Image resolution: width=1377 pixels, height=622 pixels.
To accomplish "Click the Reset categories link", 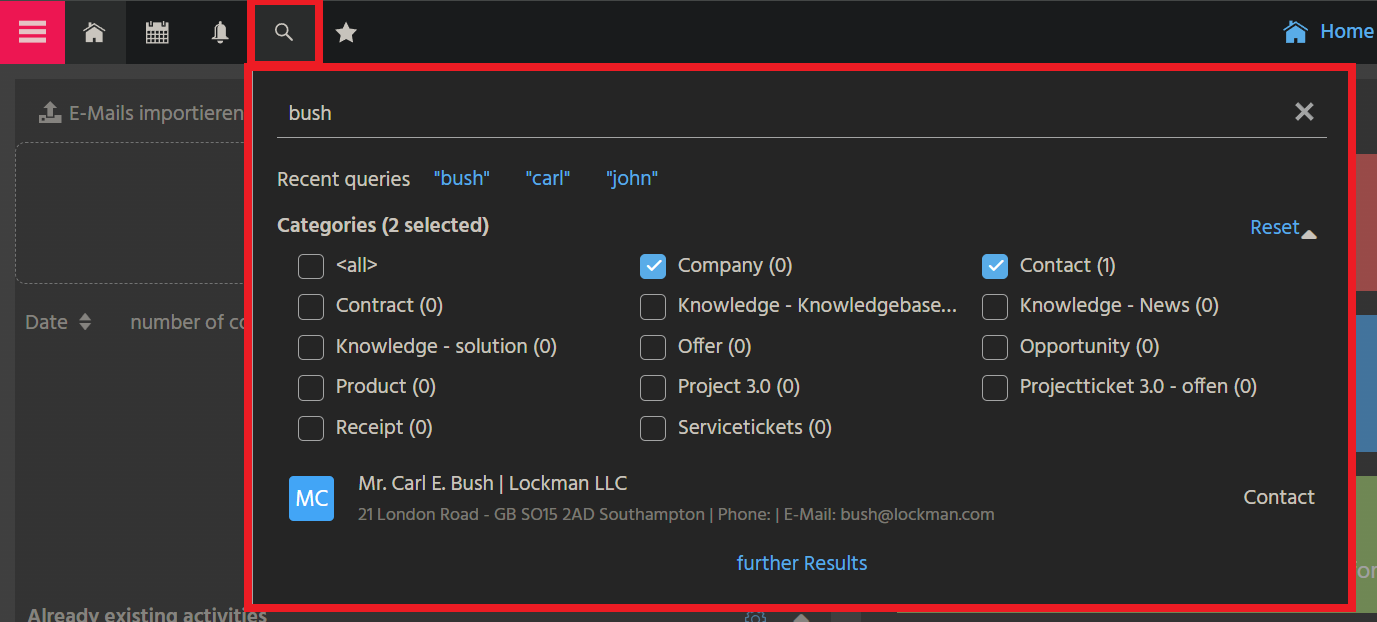I will (x=1274, y=227).
